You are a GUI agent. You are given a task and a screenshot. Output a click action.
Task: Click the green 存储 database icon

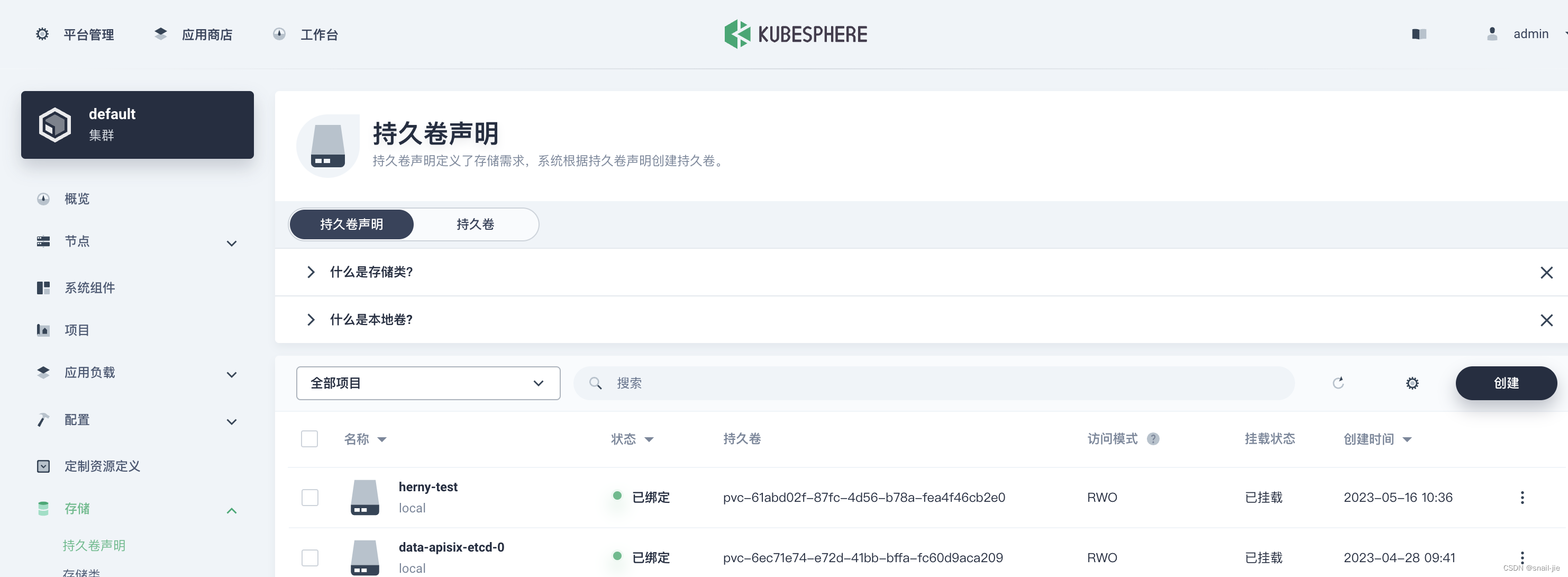[43, 509]
